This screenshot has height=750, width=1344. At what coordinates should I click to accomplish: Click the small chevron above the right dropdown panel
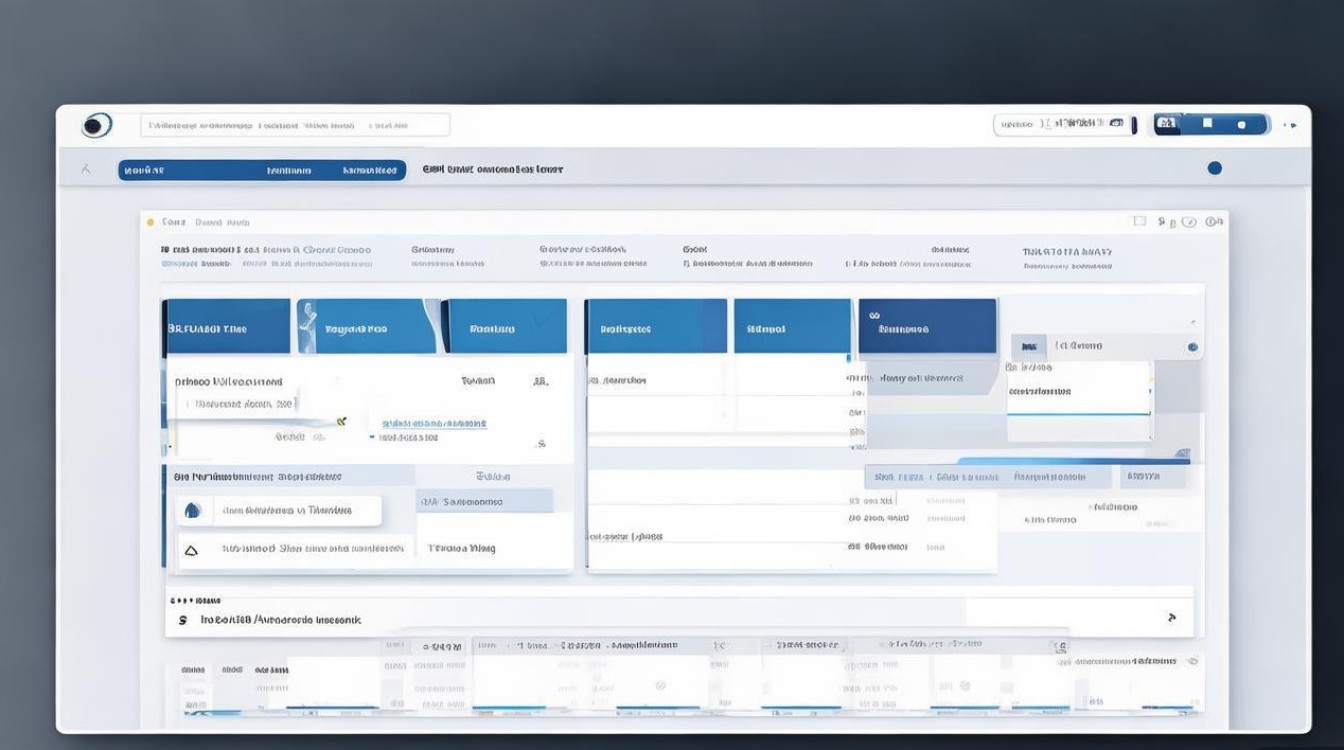[x=1192, y=322]
